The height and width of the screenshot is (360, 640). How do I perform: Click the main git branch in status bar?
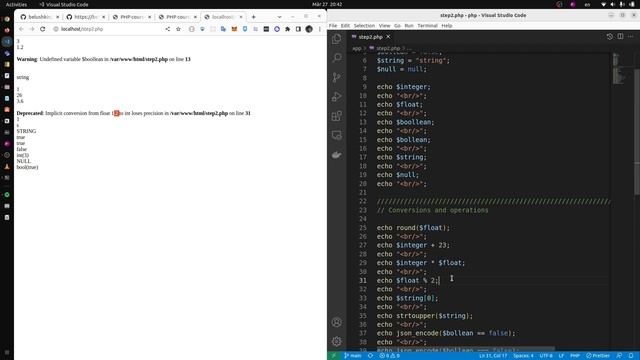click(353, 356)
